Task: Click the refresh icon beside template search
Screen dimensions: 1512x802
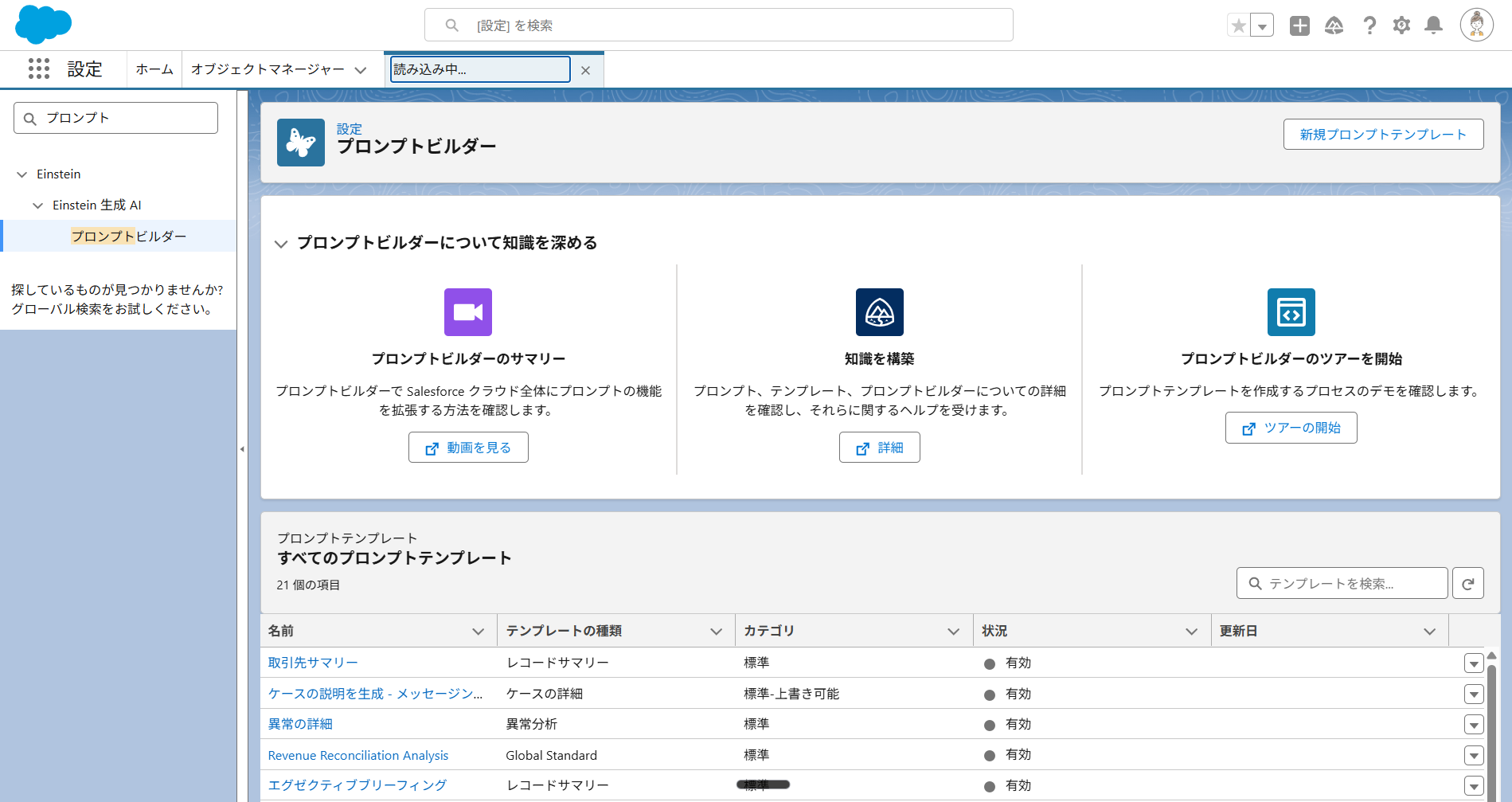Action: tap(1467, 583)
